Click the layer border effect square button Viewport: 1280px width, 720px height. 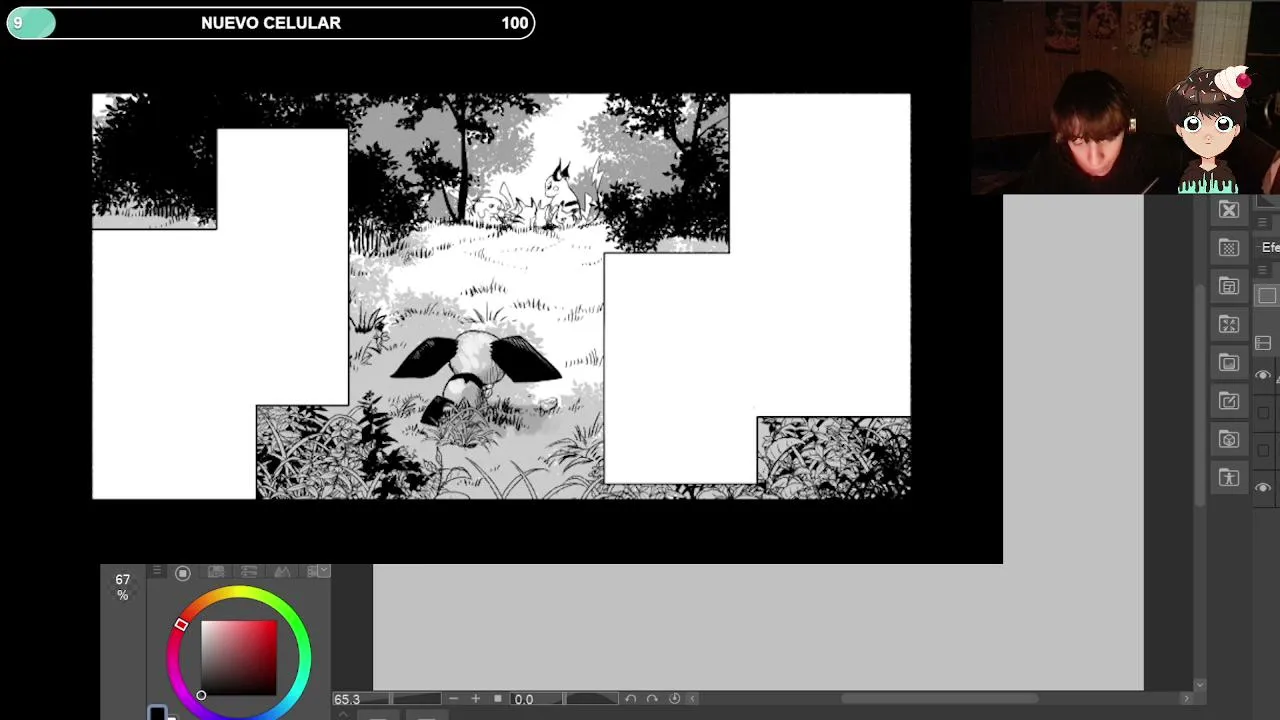(x=1267, y=296)
